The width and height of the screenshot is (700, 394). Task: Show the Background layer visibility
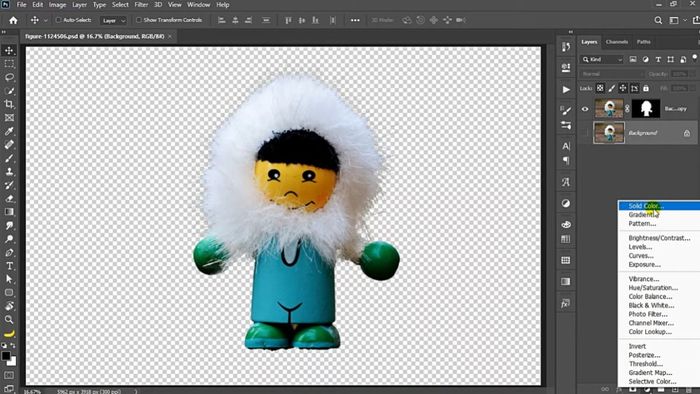(x=585, y=133)
